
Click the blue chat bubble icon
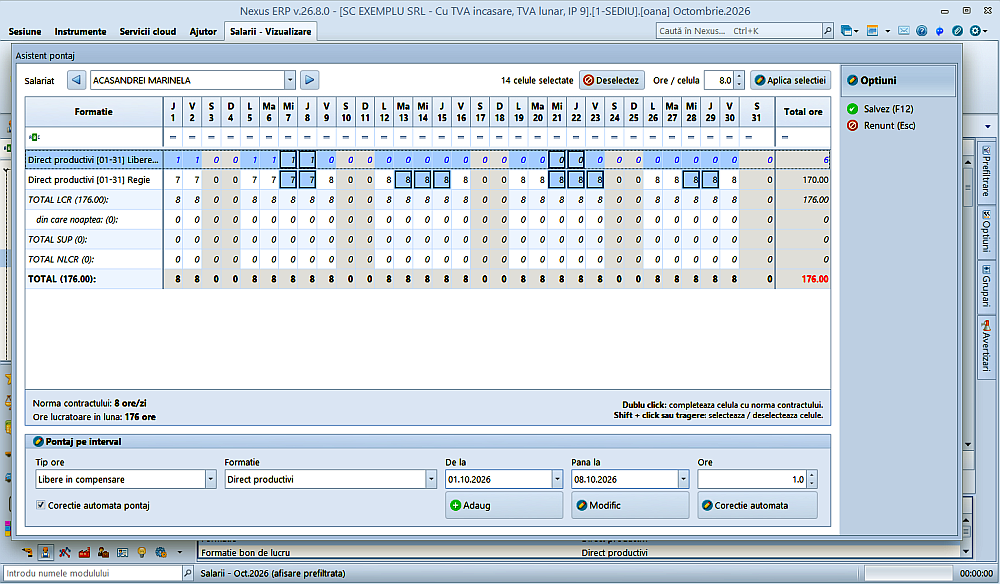pos(939,31)
